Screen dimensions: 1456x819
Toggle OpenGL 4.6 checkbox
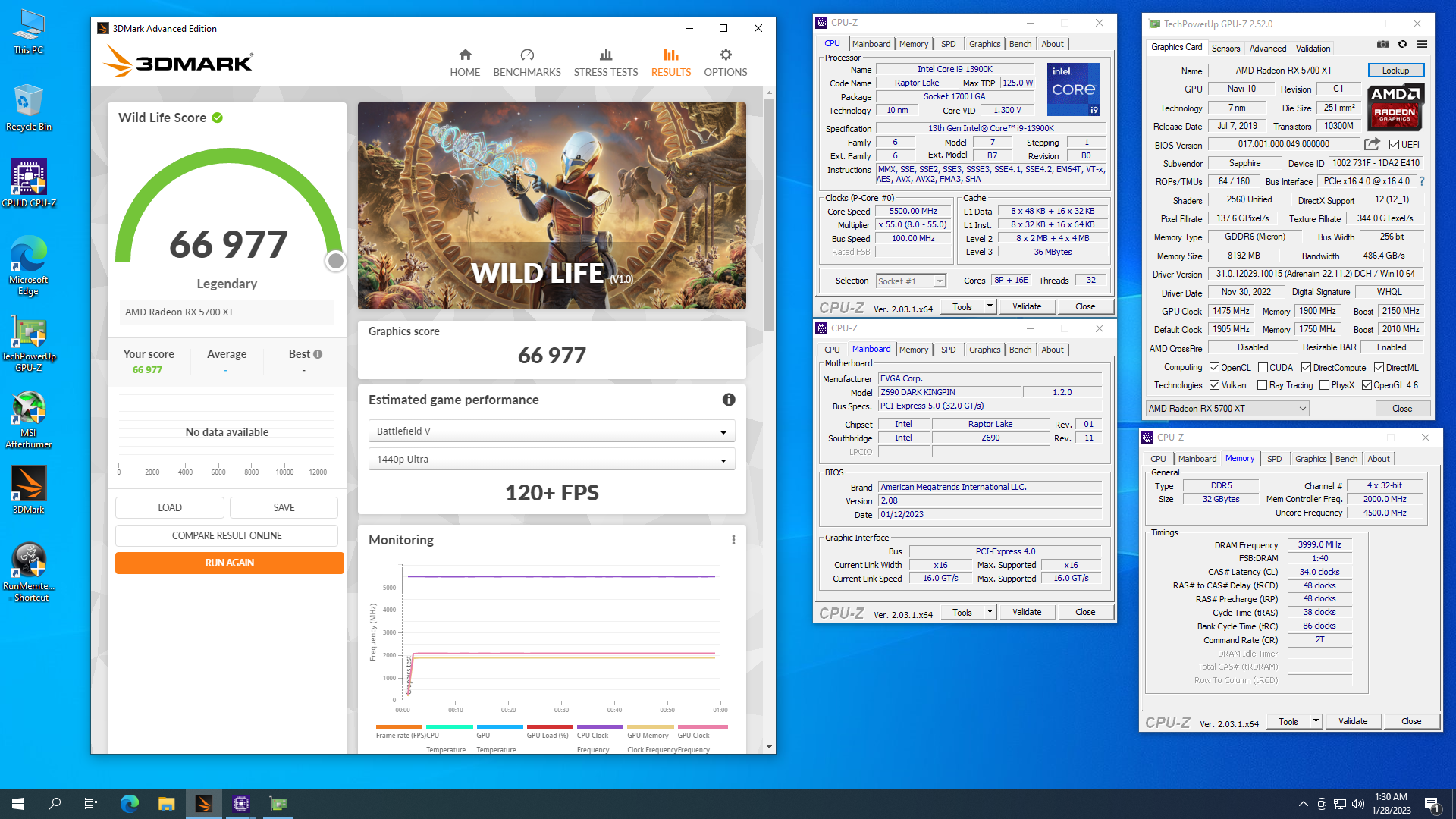pos(1367,385)
